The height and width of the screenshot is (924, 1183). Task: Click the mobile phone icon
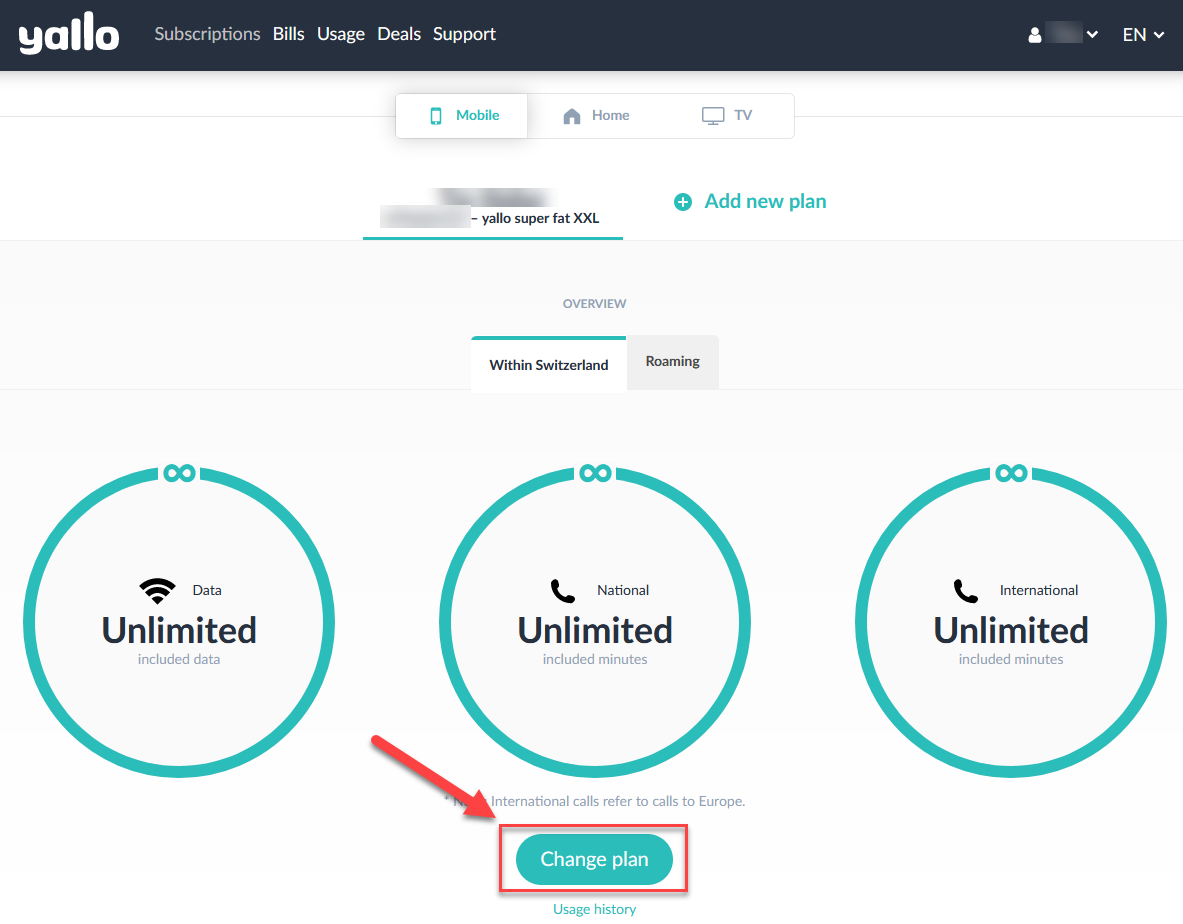tap(436, 115)
